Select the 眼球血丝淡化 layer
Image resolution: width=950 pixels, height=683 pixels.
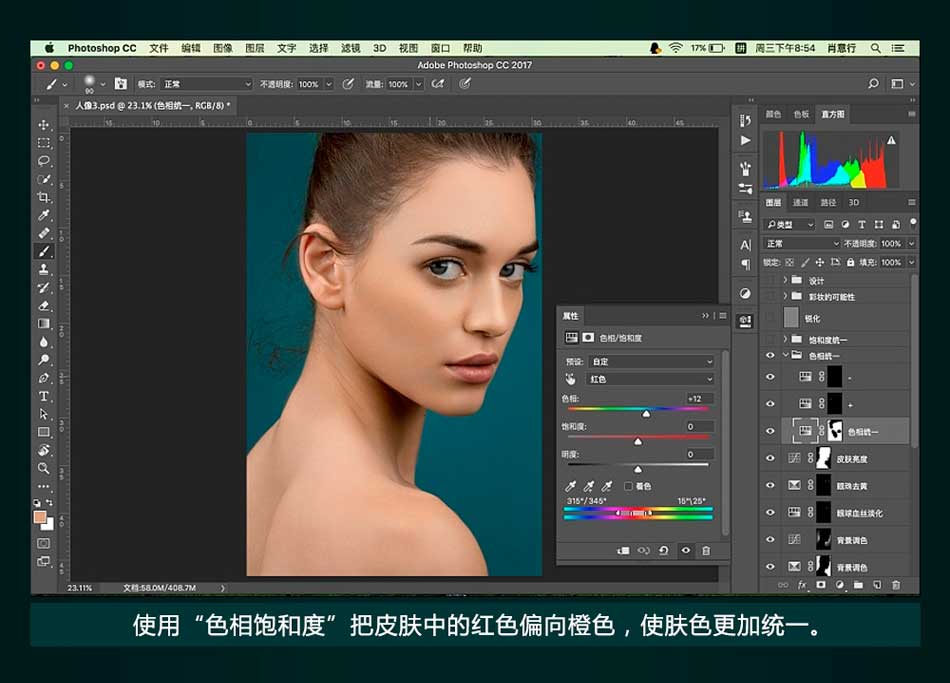click(x=858, y=513)
